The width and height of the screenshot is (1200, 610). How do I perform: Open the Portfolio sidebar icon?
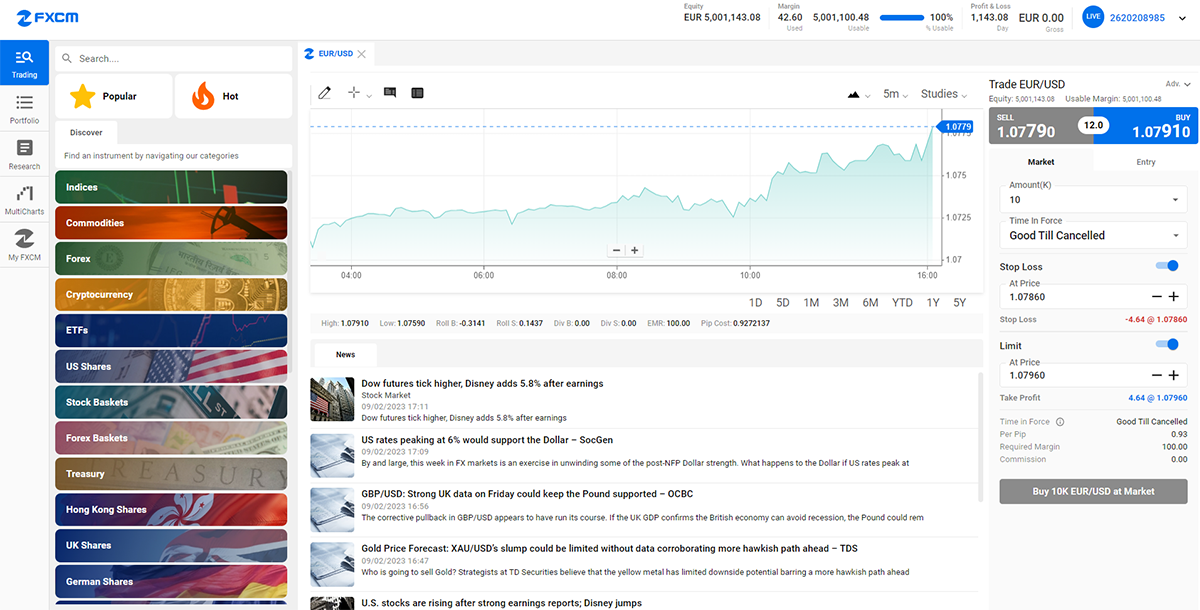[x=24, y=109]
